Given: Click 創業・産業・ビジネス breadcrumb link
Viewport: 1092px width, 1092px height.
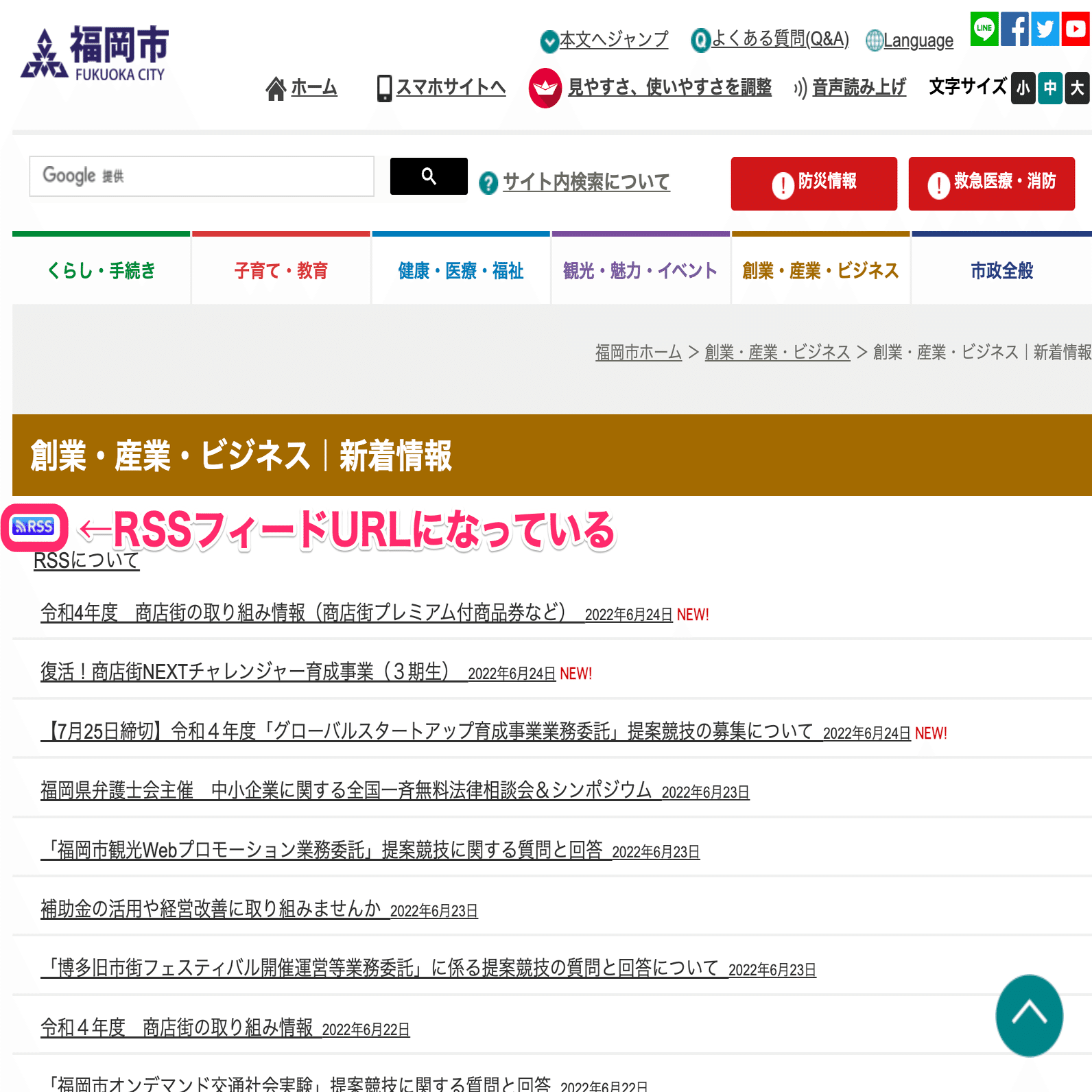Looking at the screenshot, I should (777, 352).
